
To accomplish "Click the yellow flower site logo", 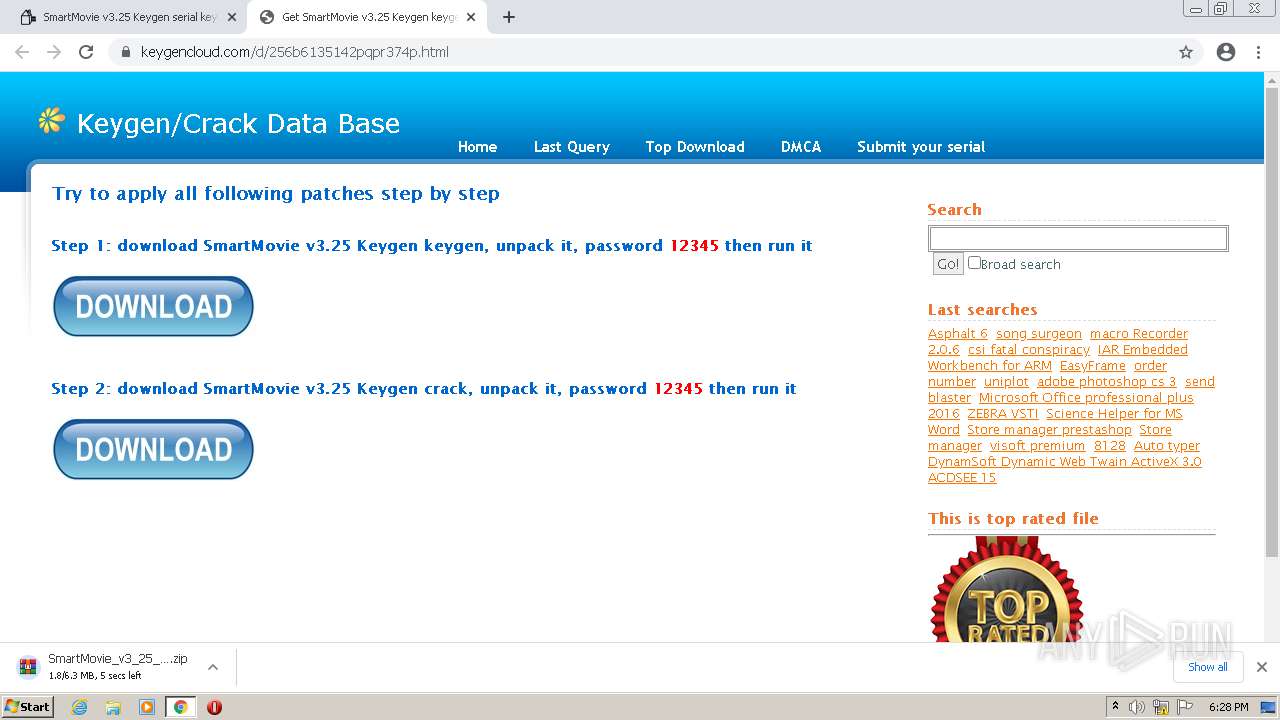I will [x=51, y=121].
